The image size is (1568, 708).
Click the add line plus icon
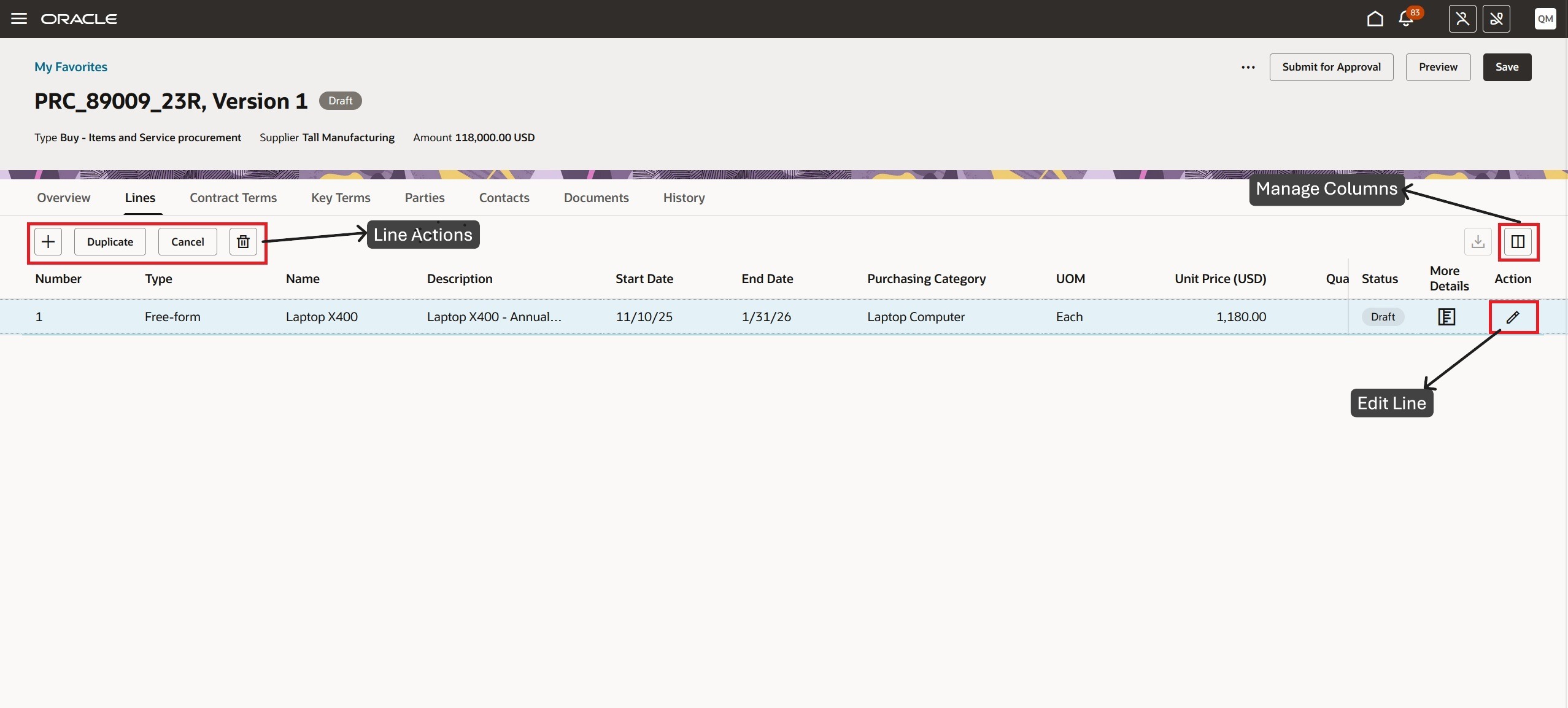point(48,241)
